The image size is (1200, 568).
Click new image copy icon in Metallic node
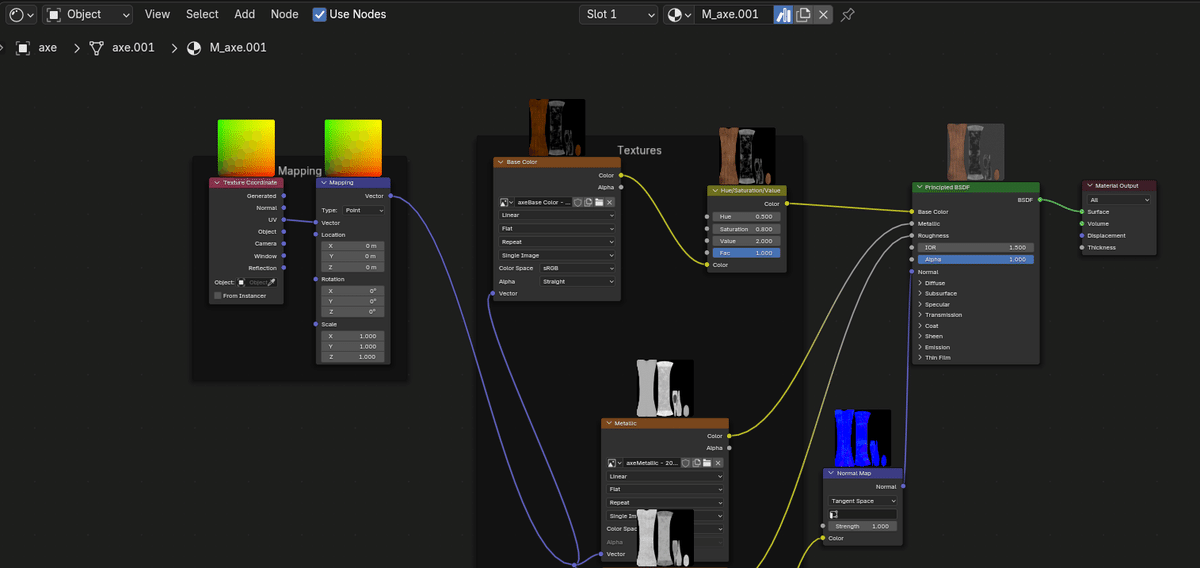point(697,463)
